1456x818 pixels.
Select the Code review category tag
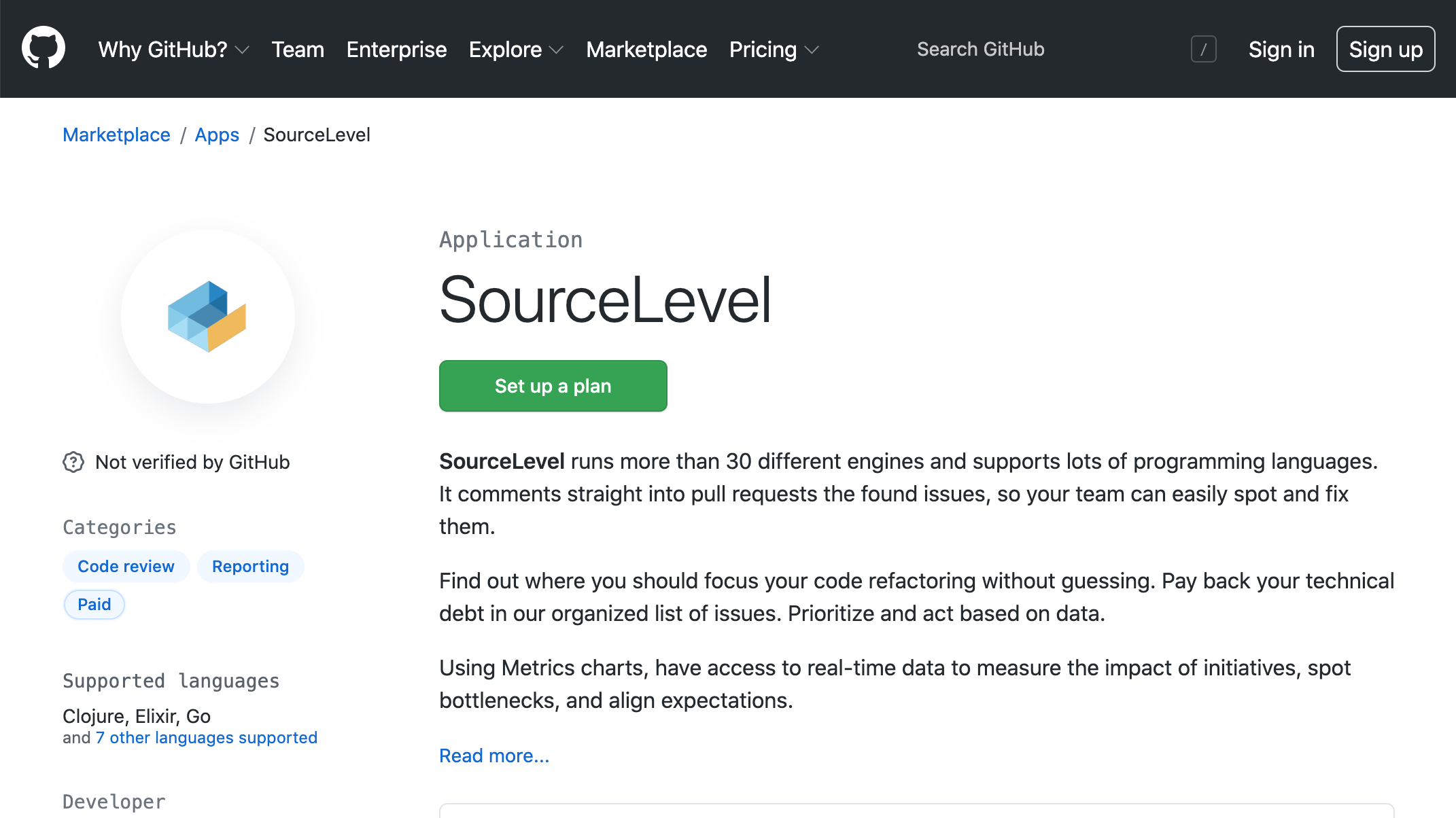click(126, 567)
